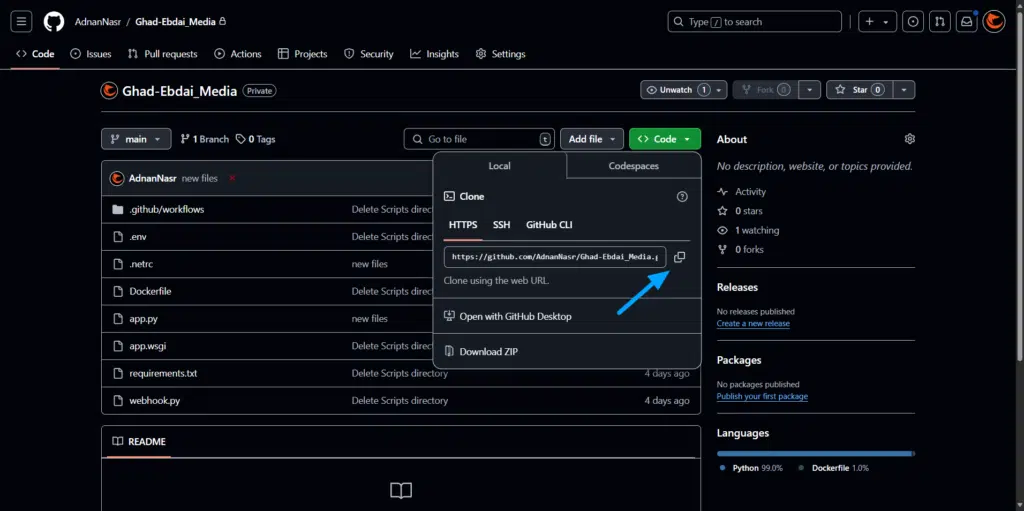Screen dimensions: 1024x511
Task: Click the failed status X next to new files
Action: pos(232,178)
